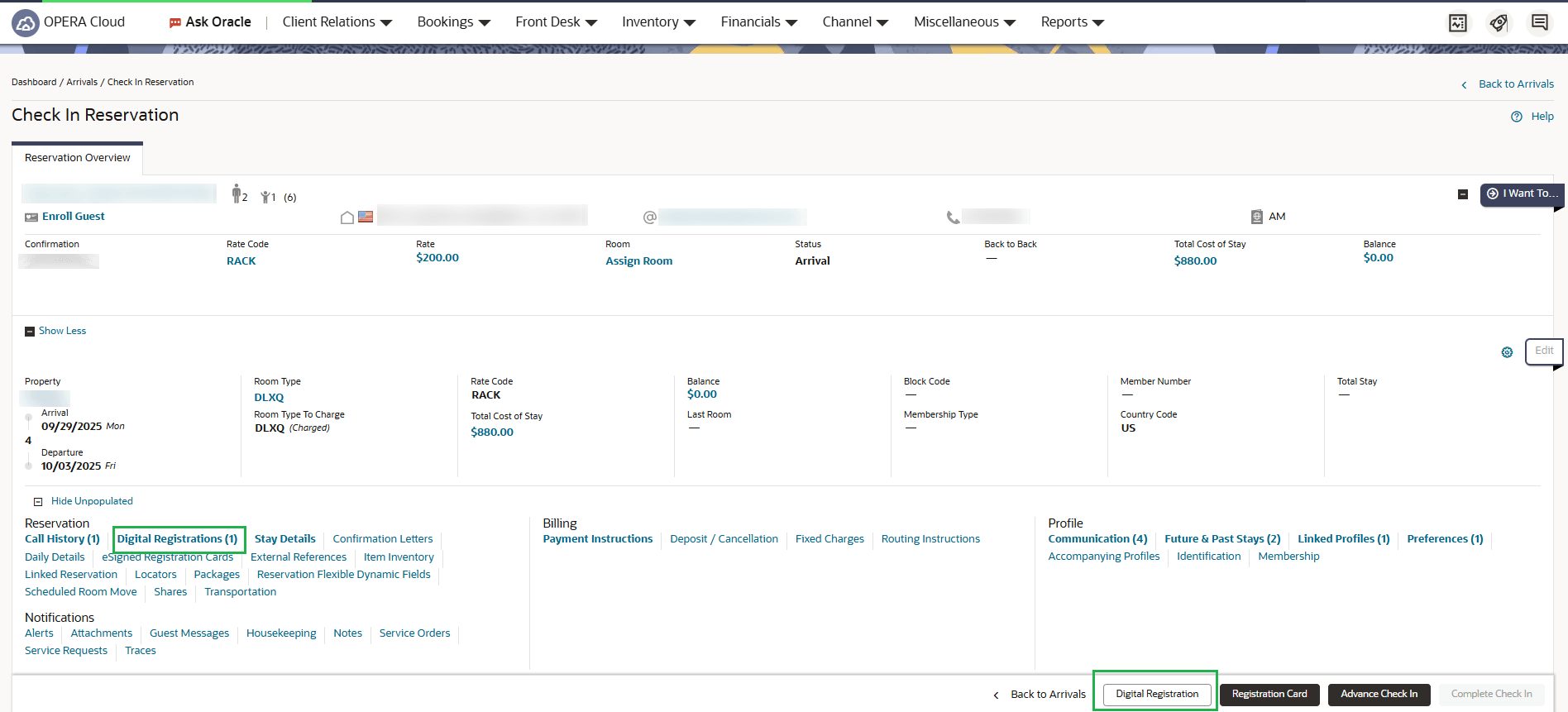Open Future & Past Stays (2)
The image size is (1568, 712).
click(x=1222, y=539)
